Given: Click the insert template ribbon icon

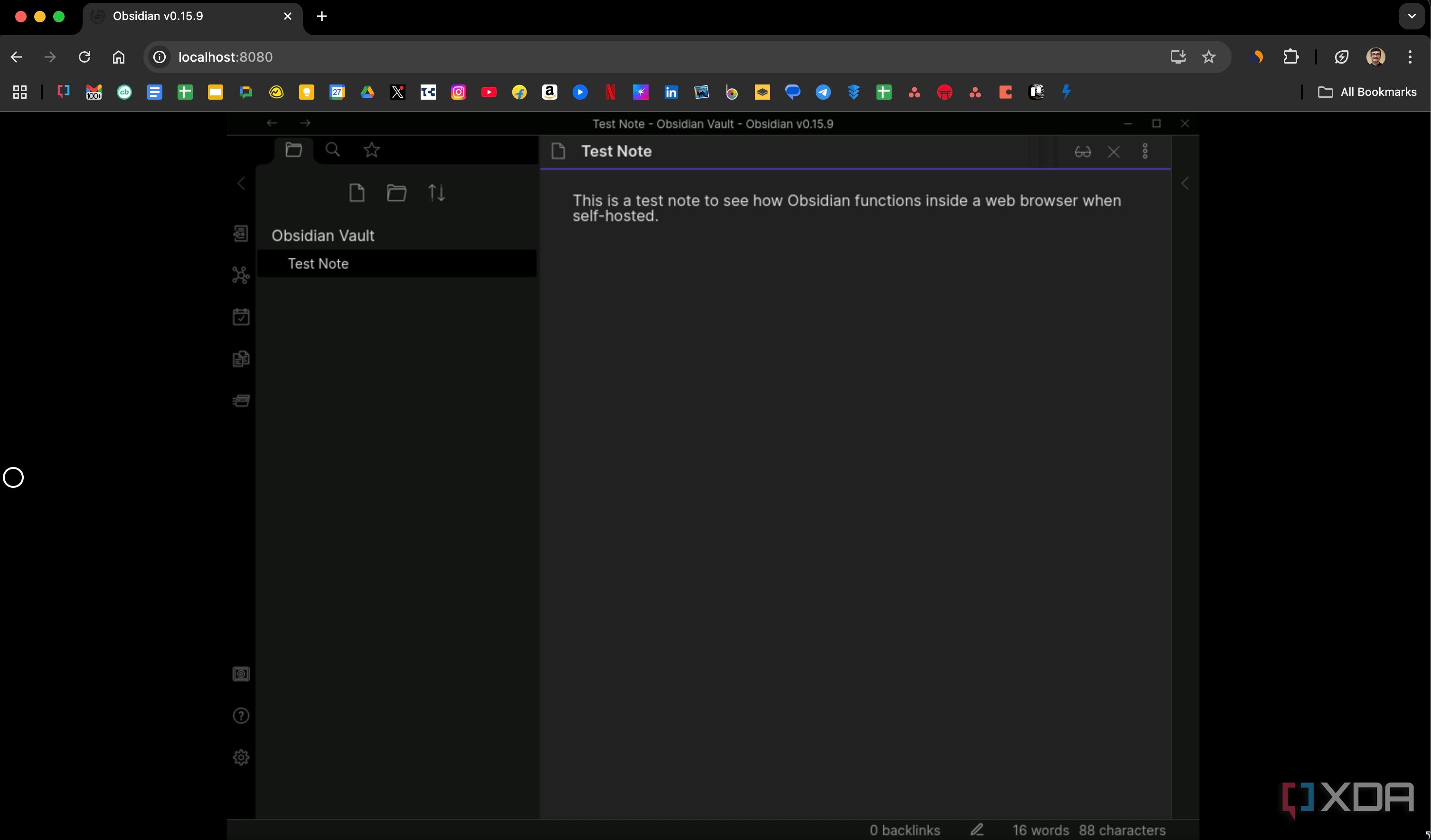Looking at the screenshot, I should point(241,359).
